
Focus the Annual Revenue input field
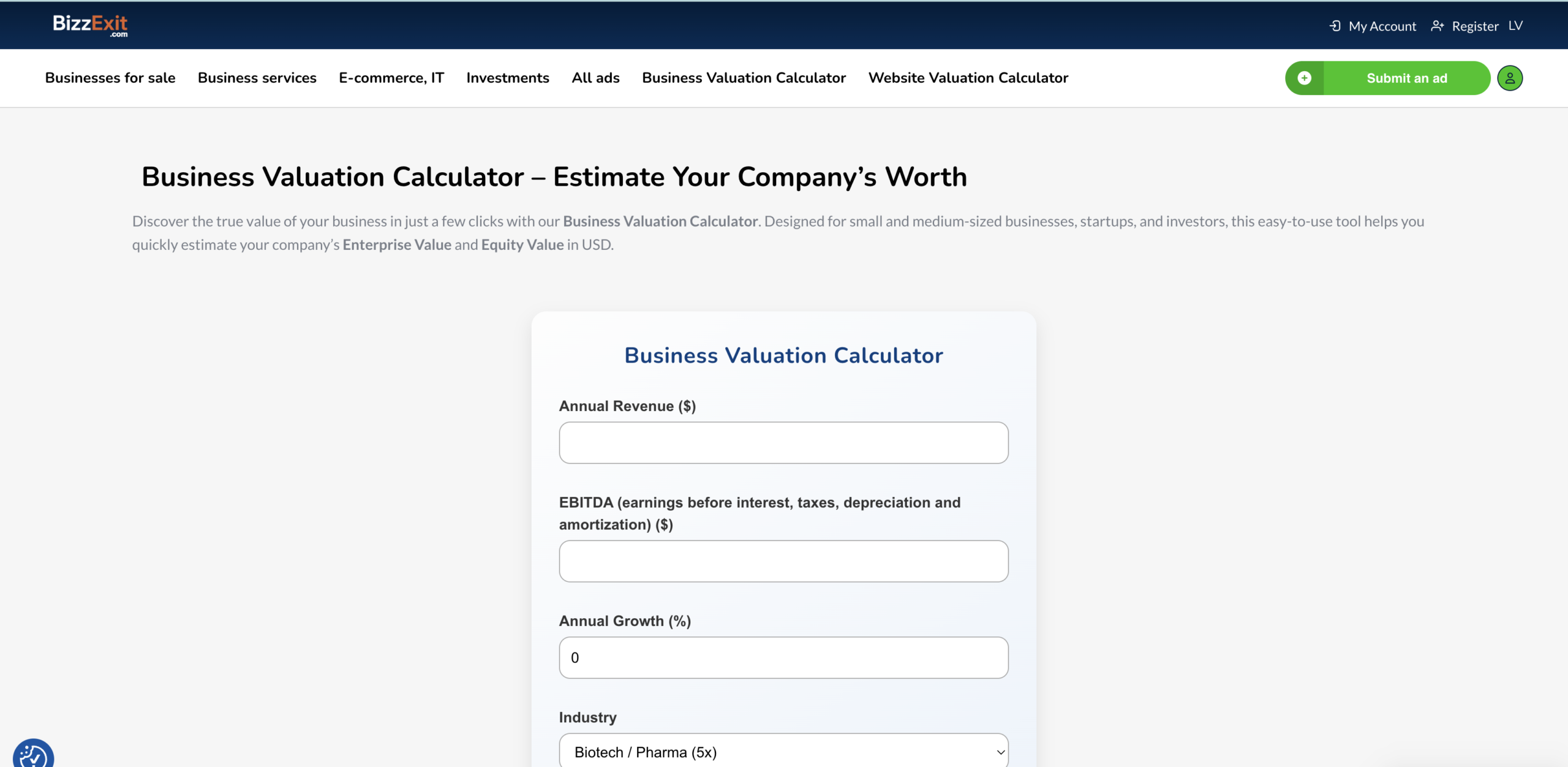coord(783,442)
